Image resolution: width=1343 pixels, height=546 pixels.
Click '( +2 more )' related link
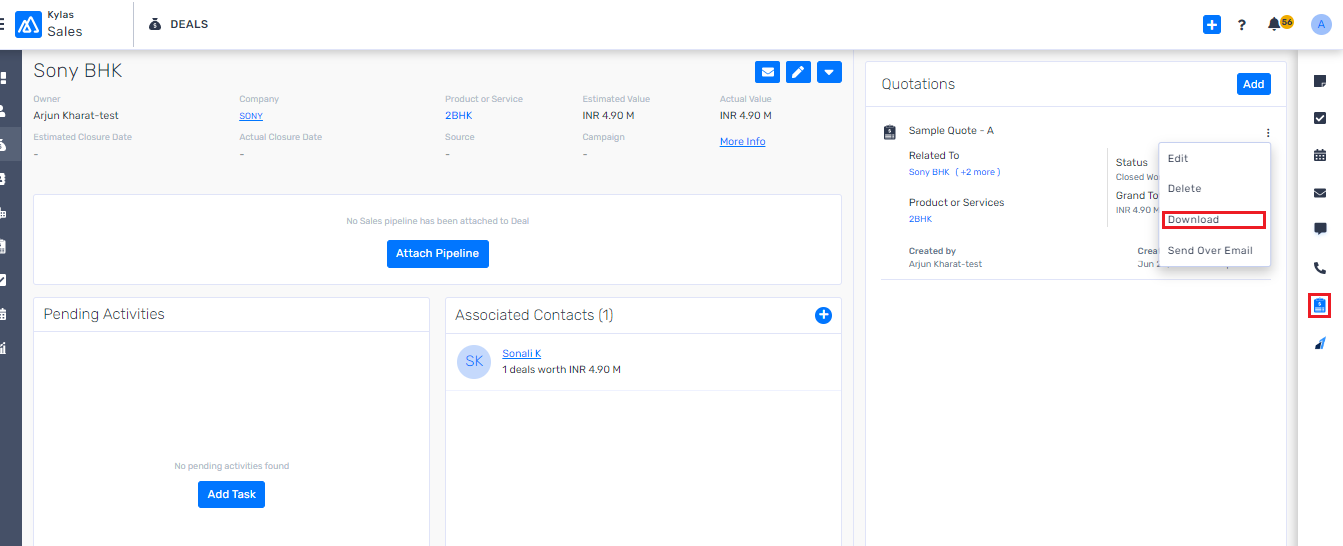(x=978, y=172)
